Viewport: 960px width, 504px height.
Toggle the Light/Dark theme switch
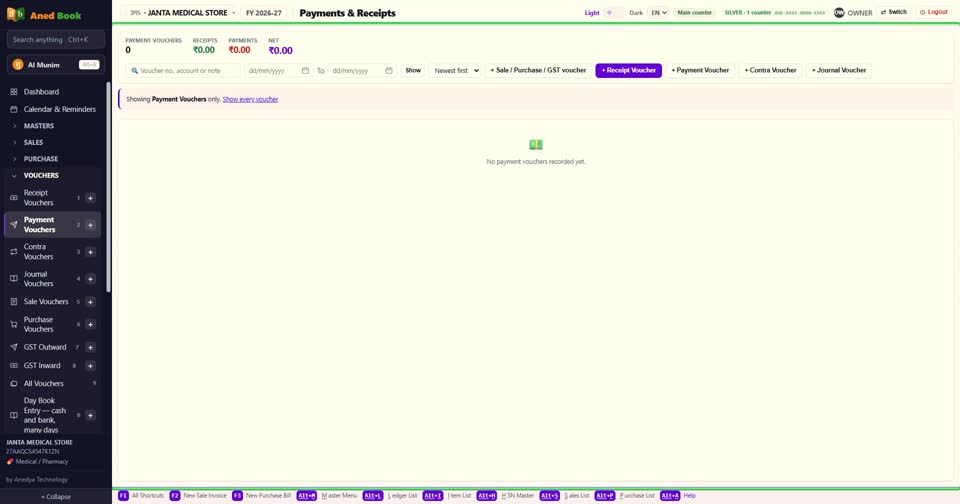[614, 12]
